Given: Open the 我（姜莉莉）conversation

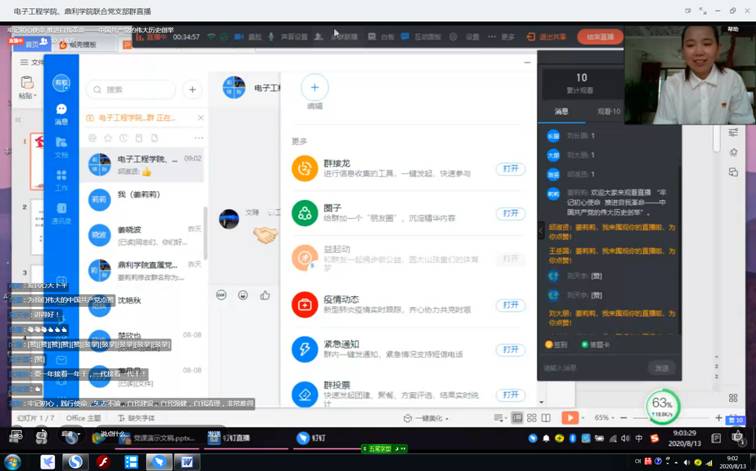Looking at the screenshot, I should pyautogui.click(x=143, y=200).
